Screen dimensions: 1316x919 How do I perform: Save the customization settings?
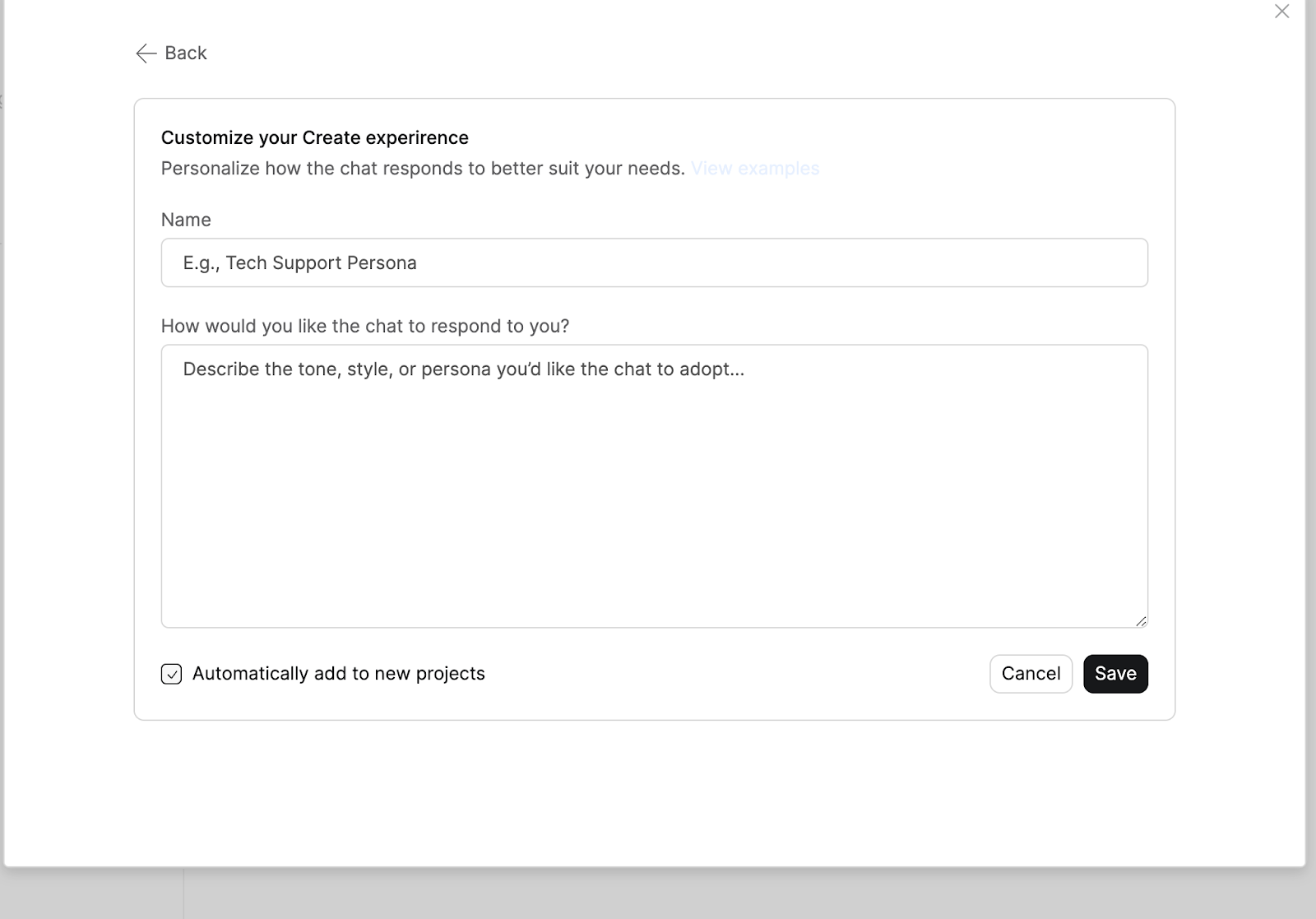(x=1115, y=674)
